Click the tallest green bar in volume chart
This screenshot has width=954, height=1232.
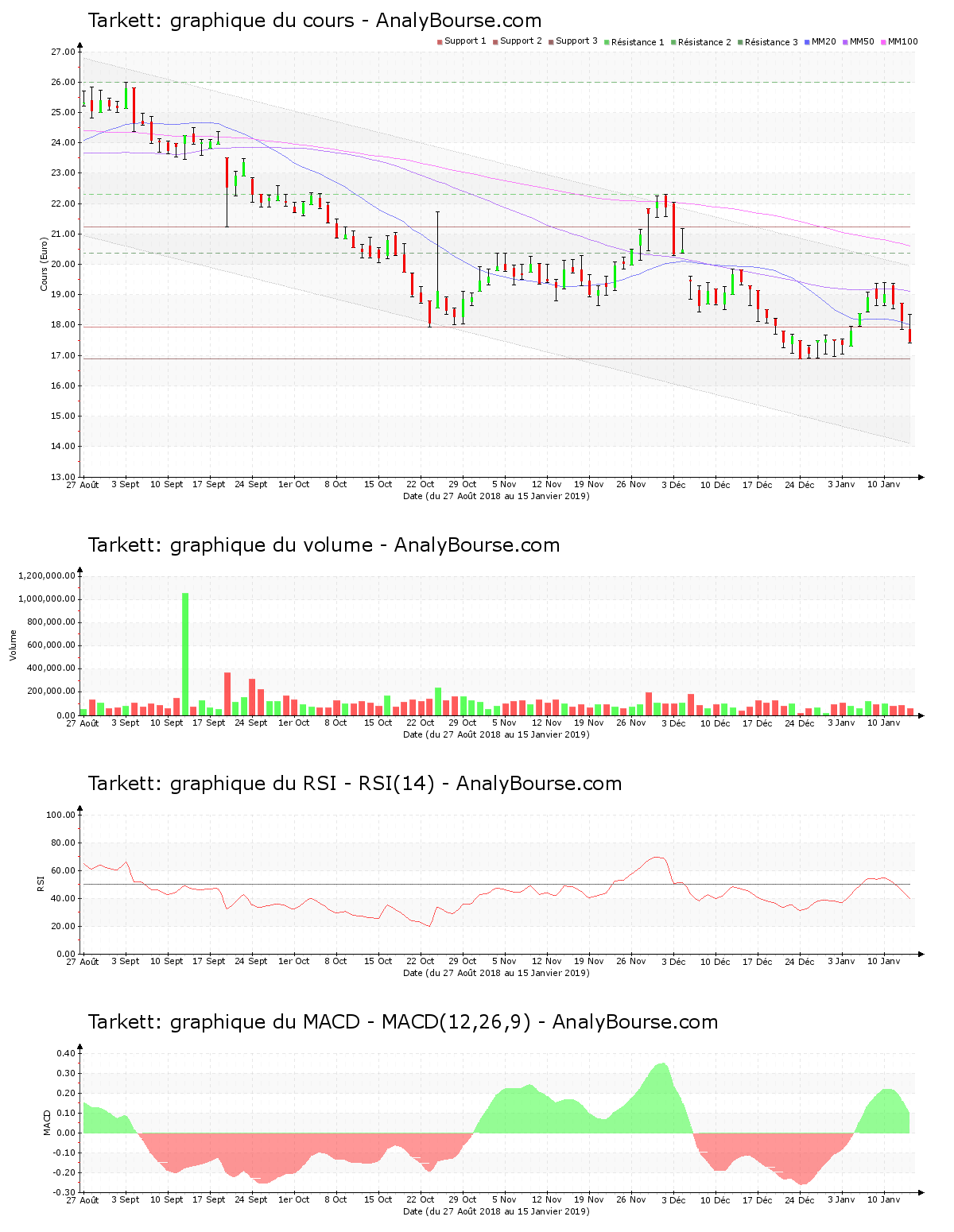tap(185, 654)
